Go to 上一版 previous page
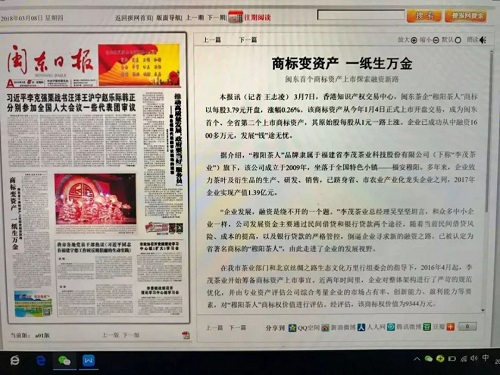500x375 pixels. 110,335
